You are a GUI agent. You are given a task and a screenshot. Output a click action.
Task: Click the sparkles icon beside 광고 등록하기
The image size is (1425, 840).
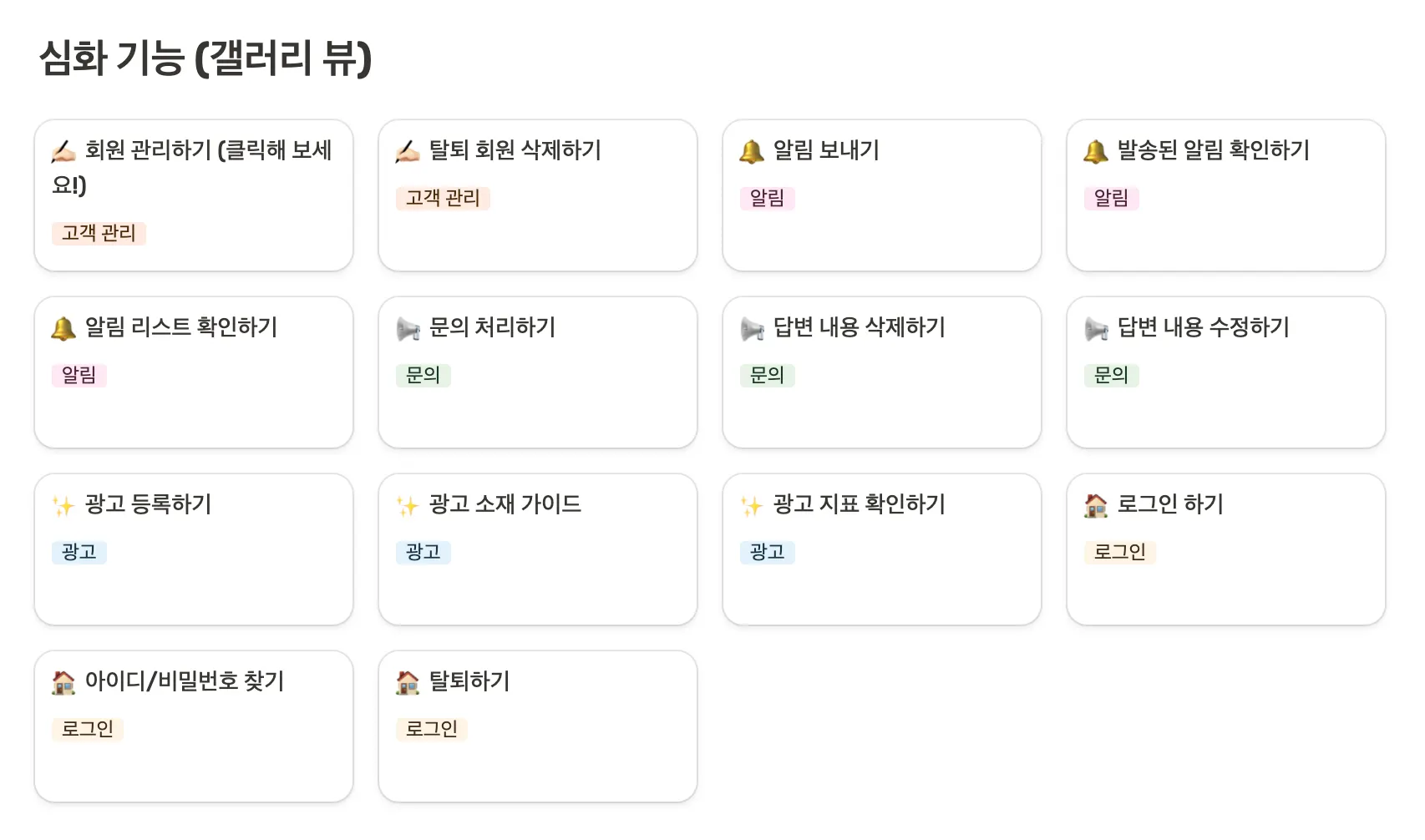point(63,505)
